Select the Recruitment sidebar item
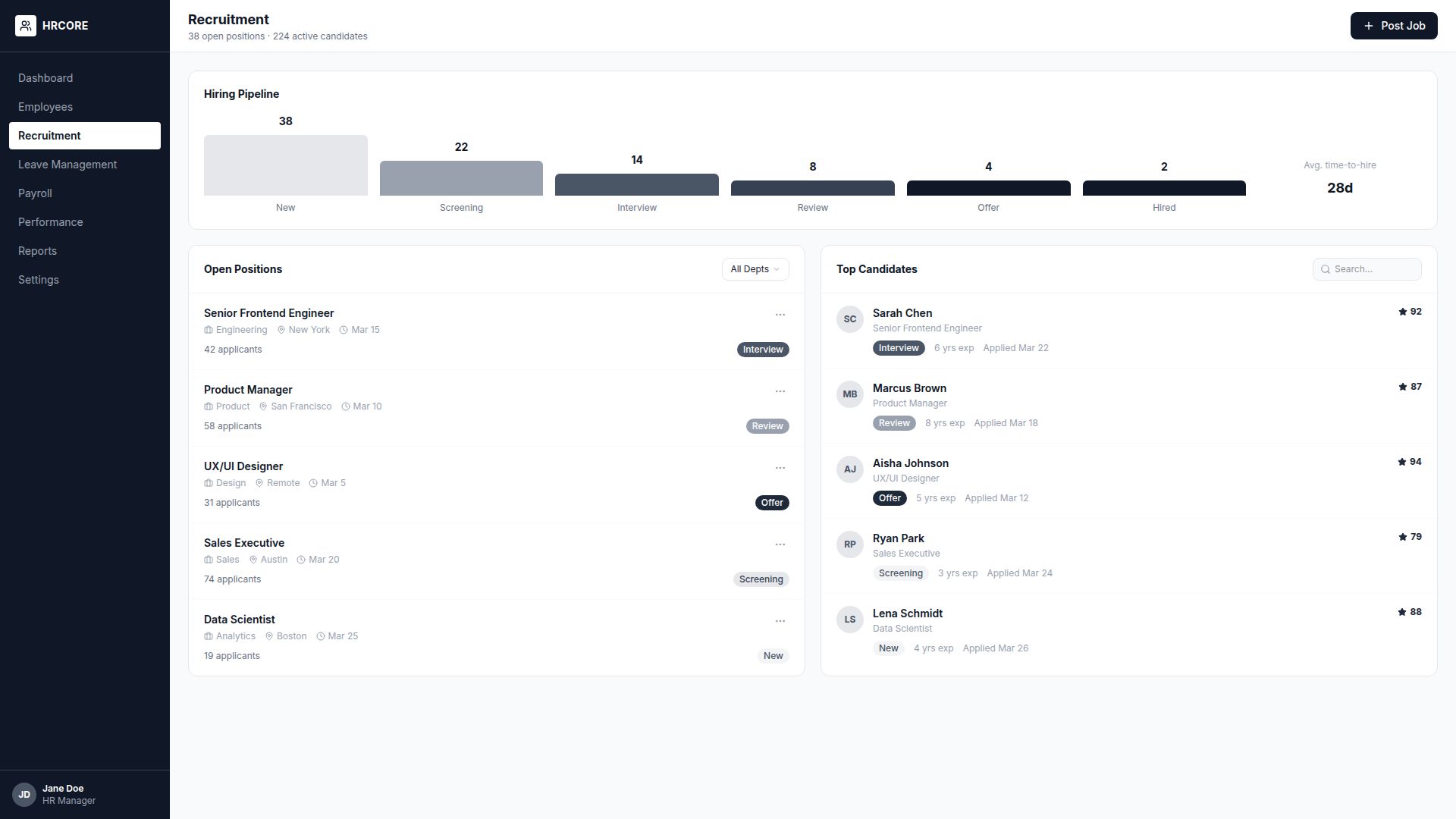The image size is (1456, 819). click(x=85, y=136)
